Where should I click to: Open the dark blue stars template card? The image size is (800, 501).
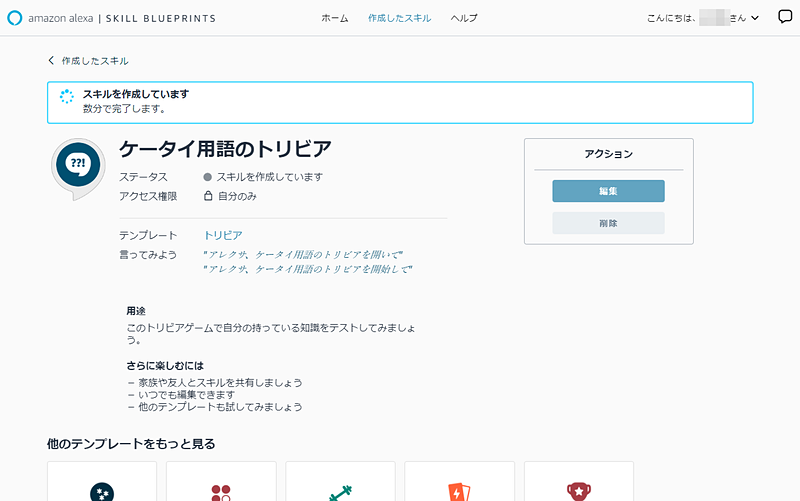[102, 481]
